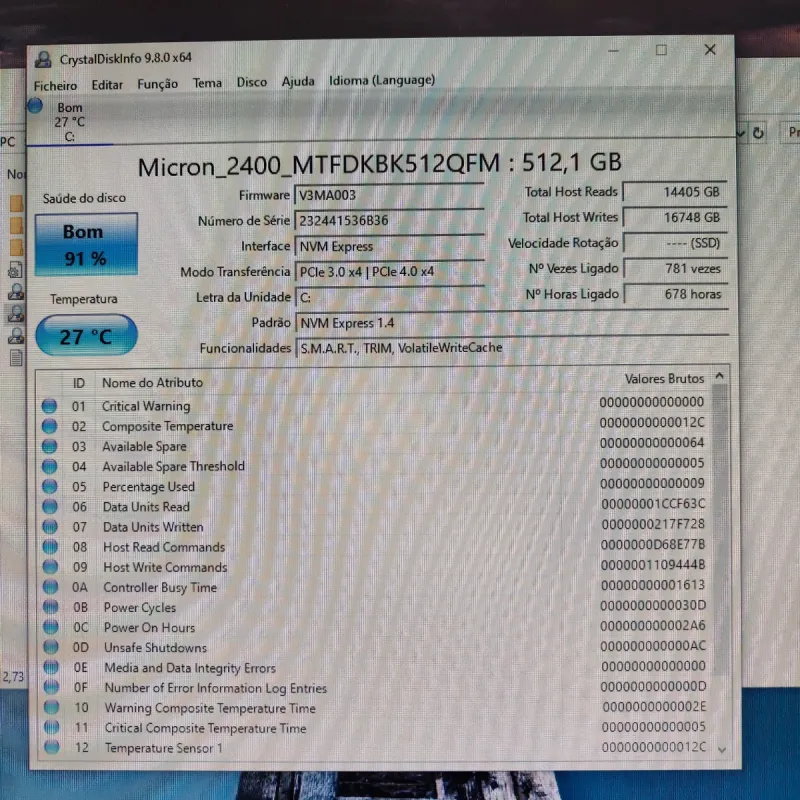
Task: Click Nº Vezes Ligado value 781 vezes
Action: pyautogui.click(x=677, y=268)
